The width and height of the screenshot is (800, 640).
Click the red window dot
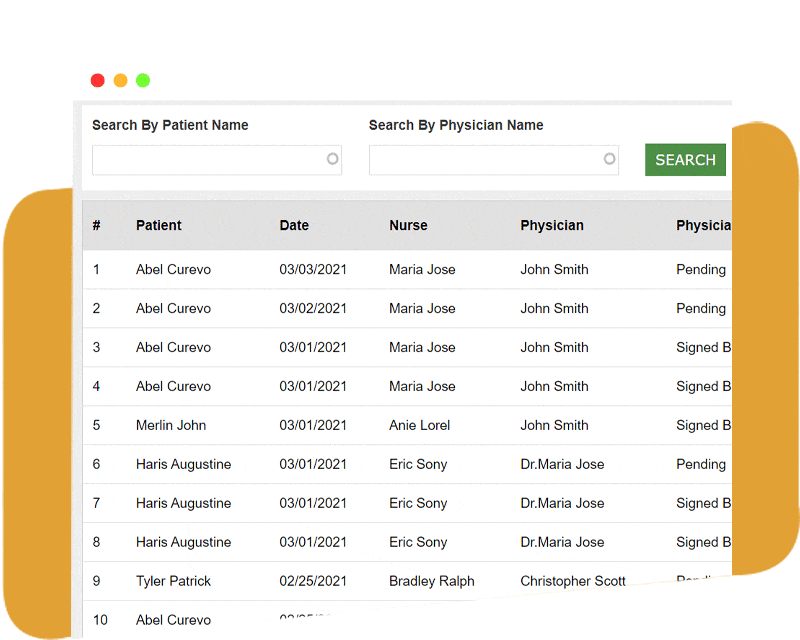tap(98, 80)
